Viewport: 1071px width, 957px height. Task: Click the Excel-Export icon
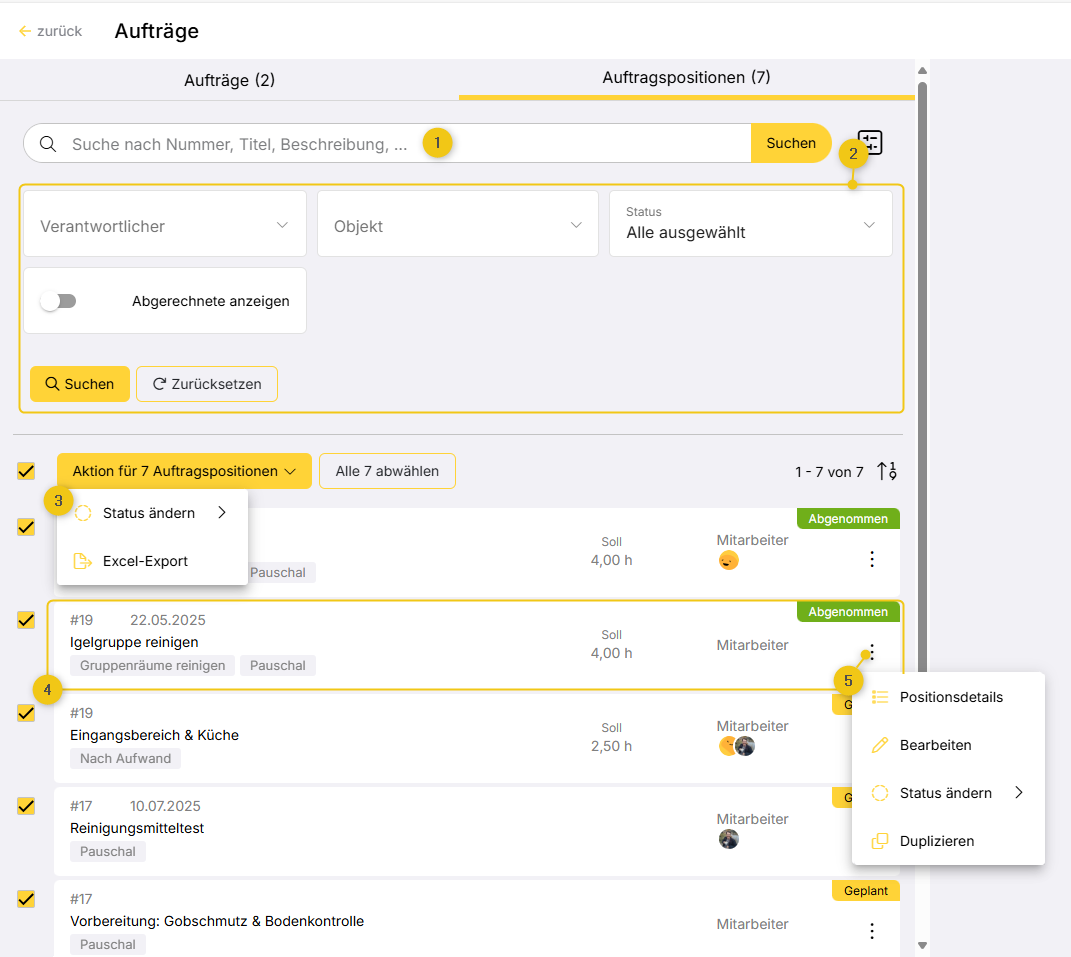83,561
